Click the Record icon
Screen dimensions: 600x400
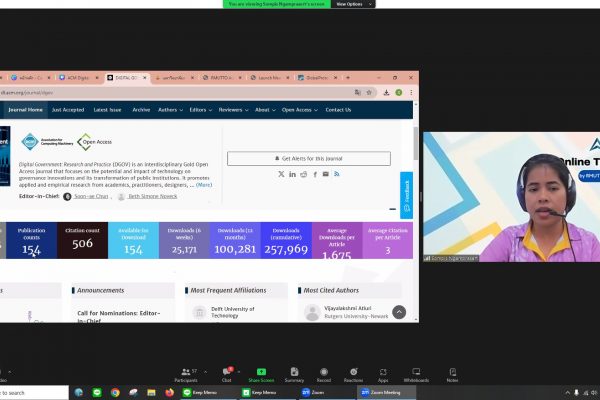324,372
